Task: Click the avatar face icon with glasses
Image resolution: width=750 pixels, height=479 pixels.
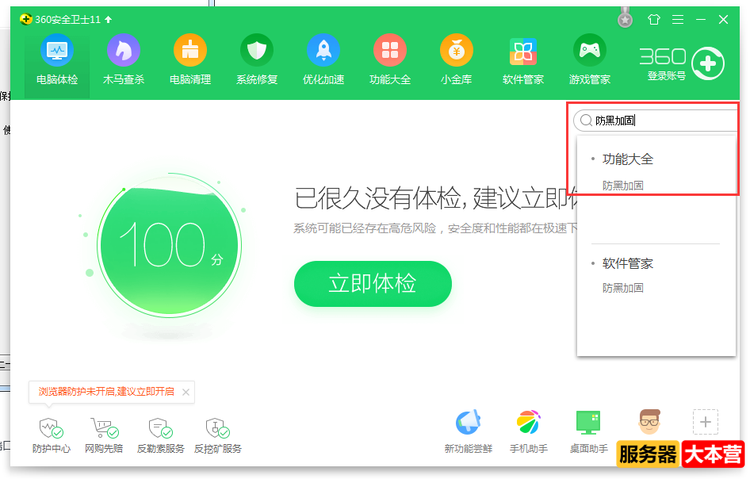Action: tap(649, 422)
